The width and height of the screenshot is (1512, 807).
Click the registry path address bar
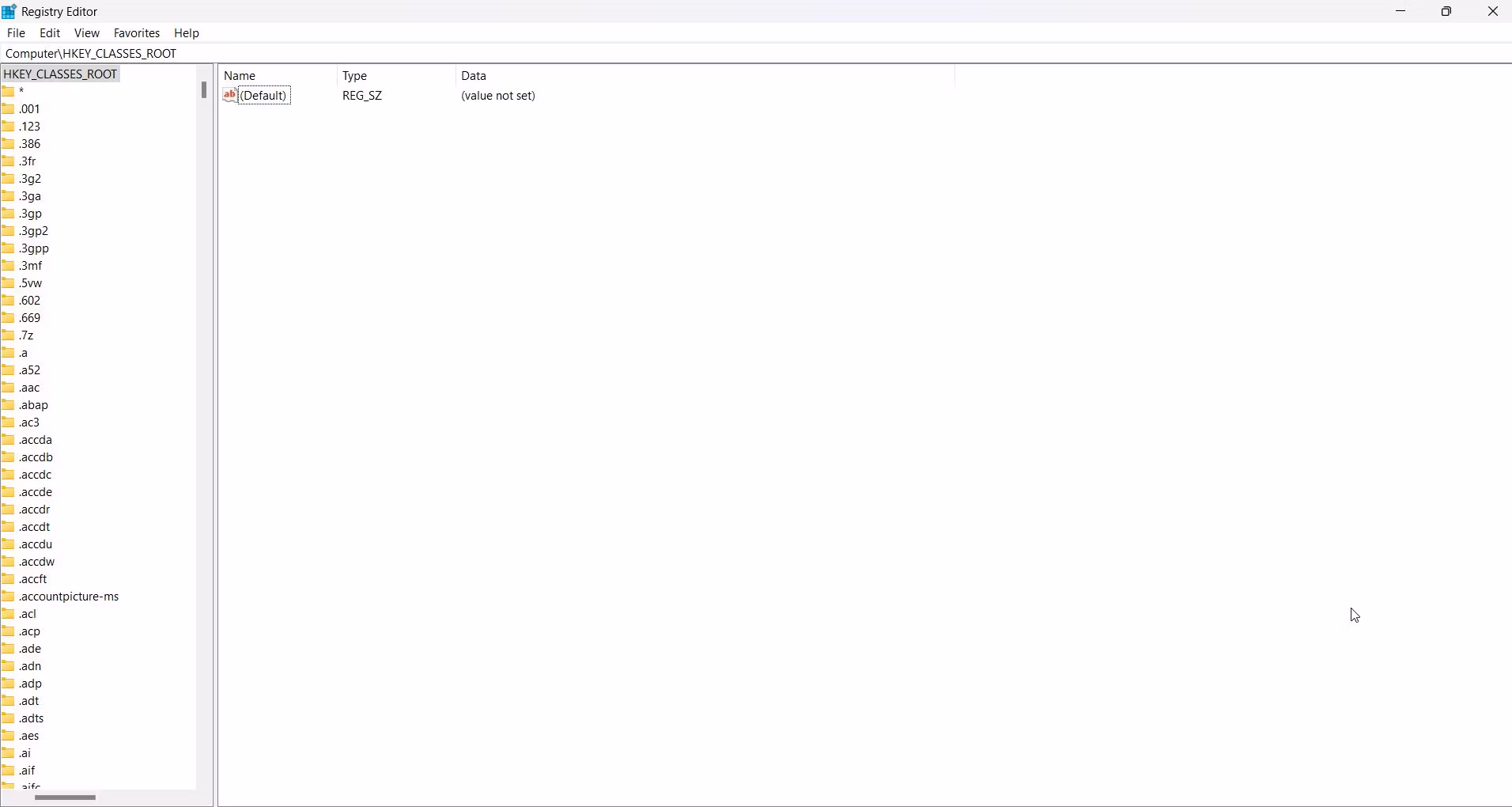755,53
